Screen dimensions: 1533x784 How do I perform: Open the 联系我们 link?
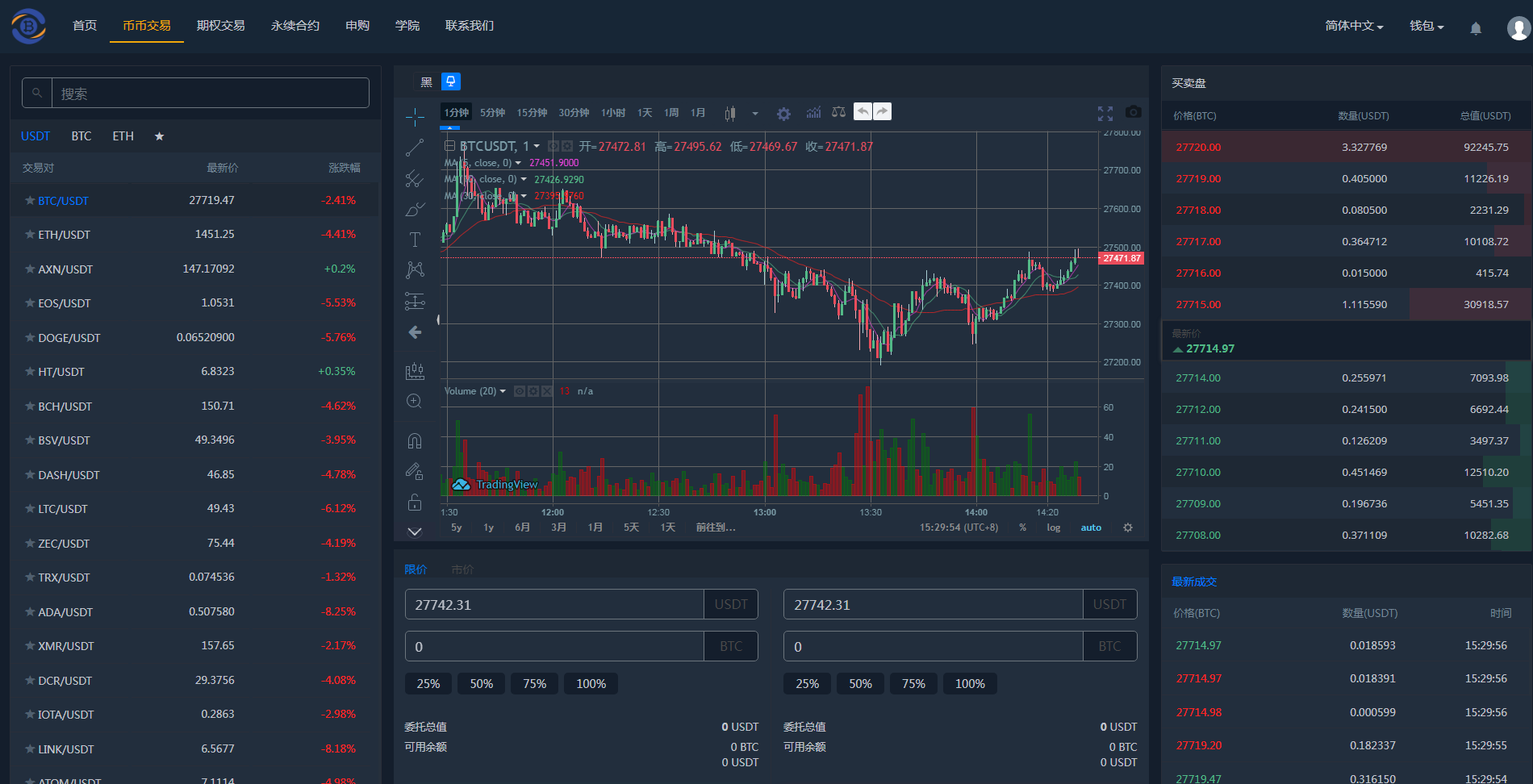(x=470, y=26)
